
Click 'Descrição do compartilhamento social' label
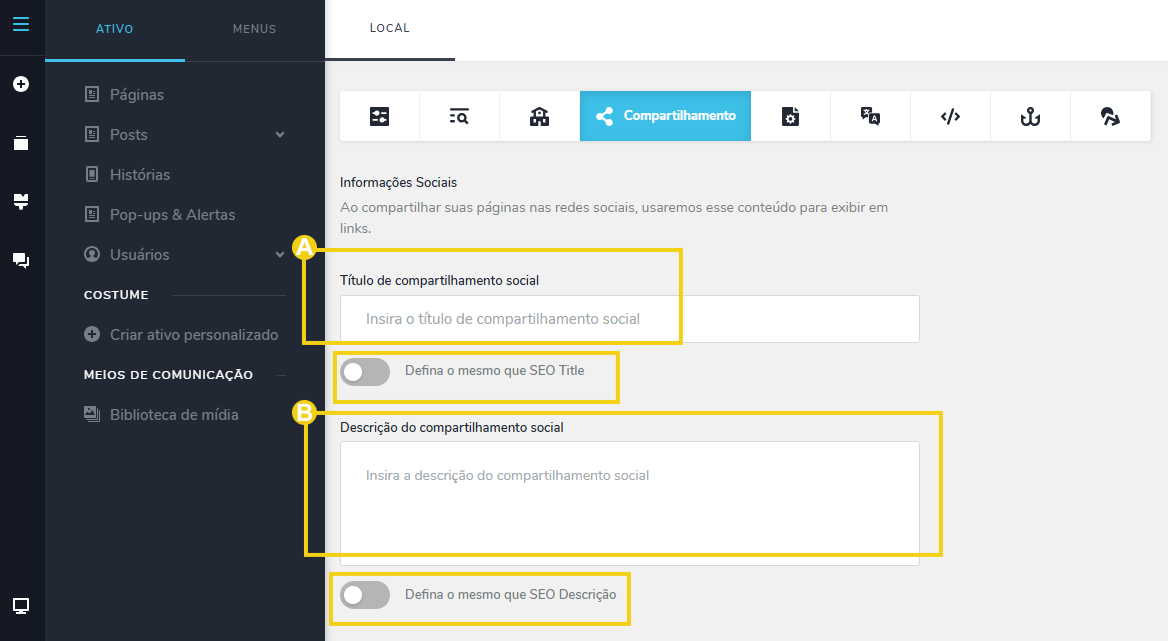click(x=452, y=427)
